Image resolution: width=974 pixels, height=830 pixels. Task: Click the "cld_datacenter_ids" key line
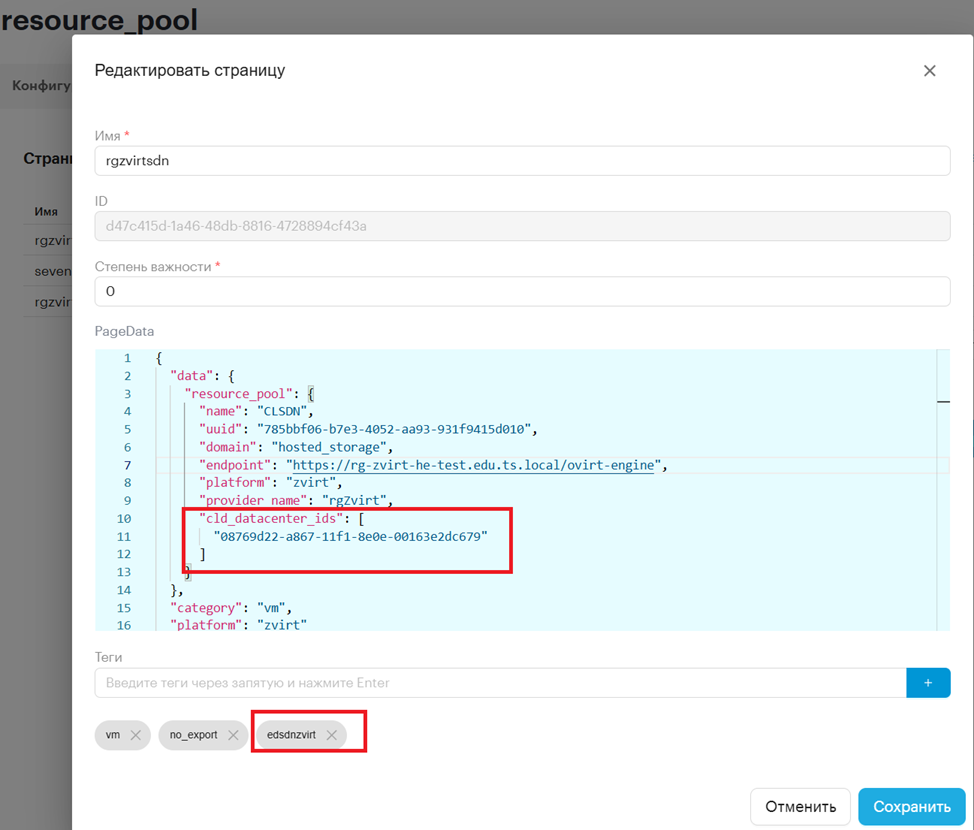pos(281,519)
